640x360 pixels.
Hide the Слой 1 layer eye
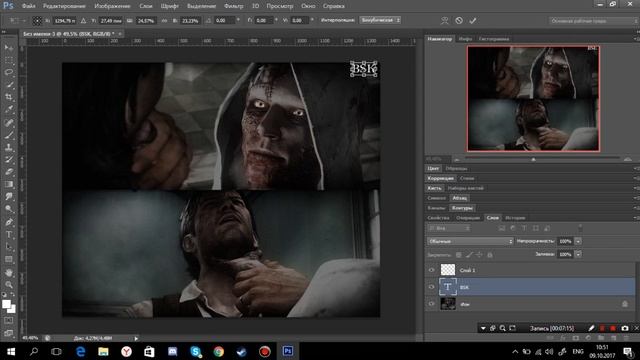[431, 270]
